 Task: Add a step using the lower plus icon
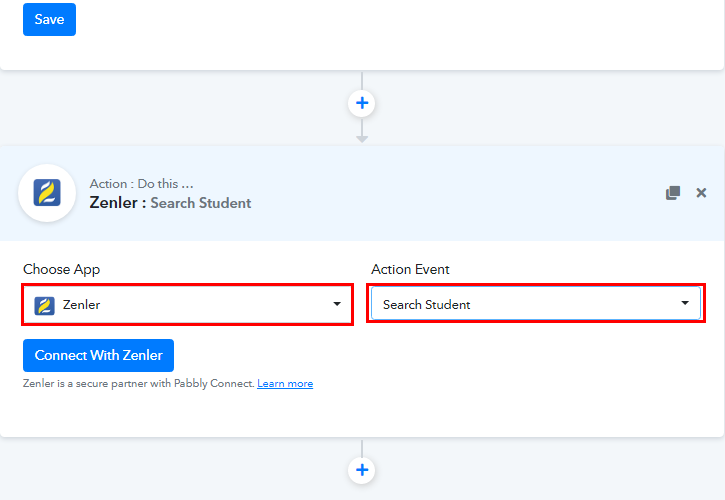[362, 469]
